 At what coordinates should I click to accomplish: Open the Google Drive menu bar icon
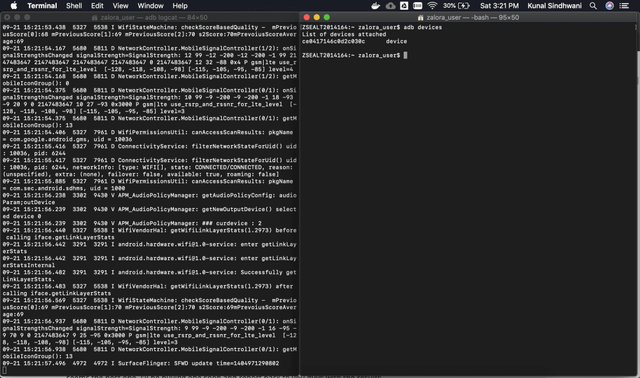[x=404, y=6]
